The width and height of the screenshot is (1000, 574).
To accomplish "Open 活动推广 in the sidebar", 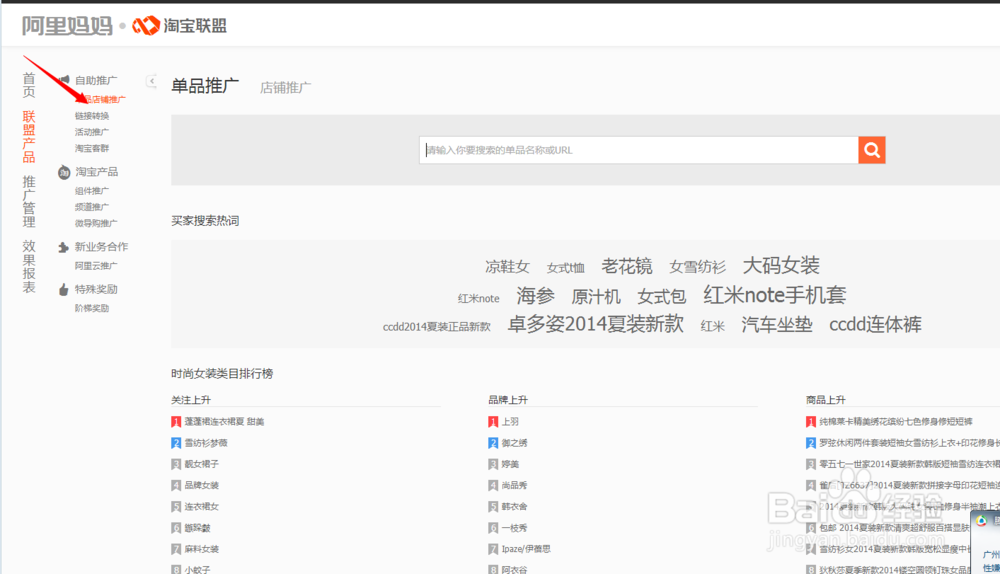I will pyautogui.click(x=92, y=132).
